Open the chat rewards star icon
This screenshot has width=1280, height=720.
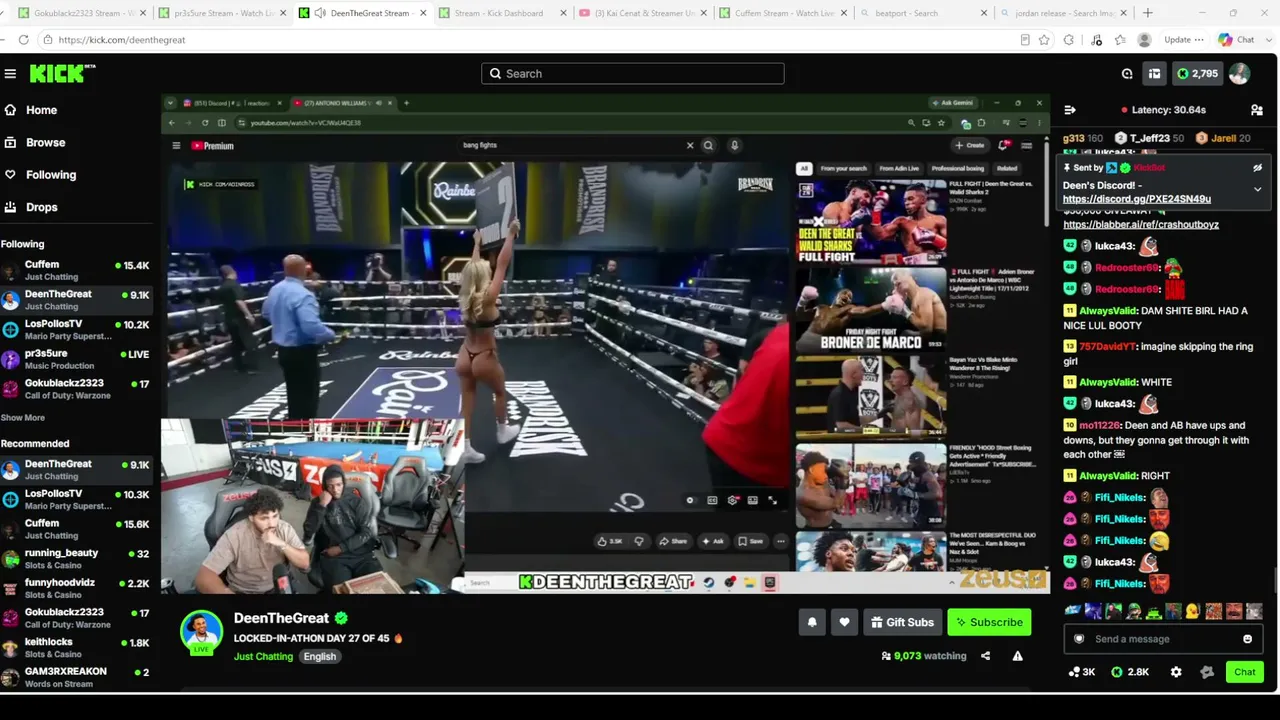tap(1207, 672)
